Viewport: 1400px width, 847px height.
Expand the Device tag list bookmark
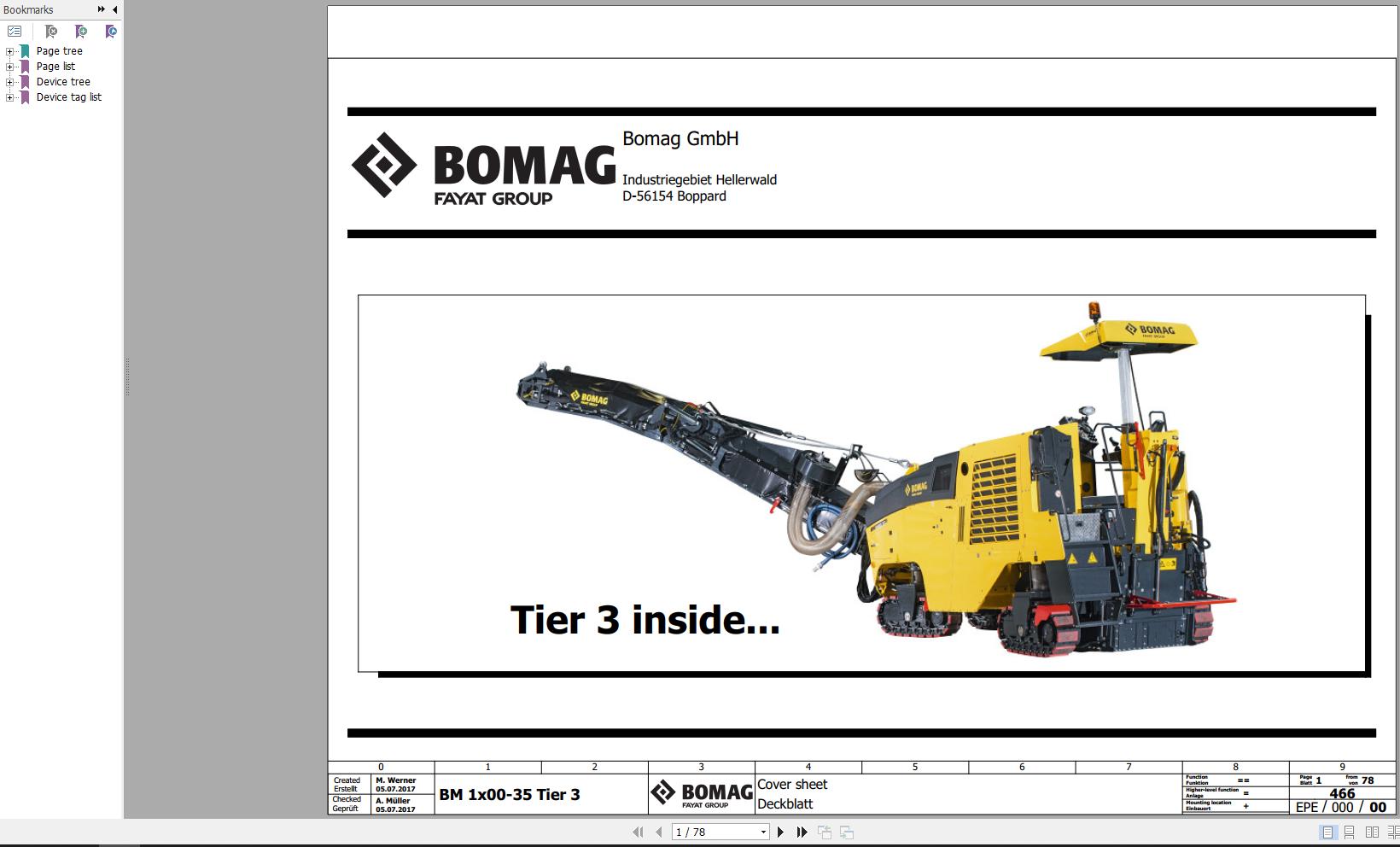pos(9,97)
